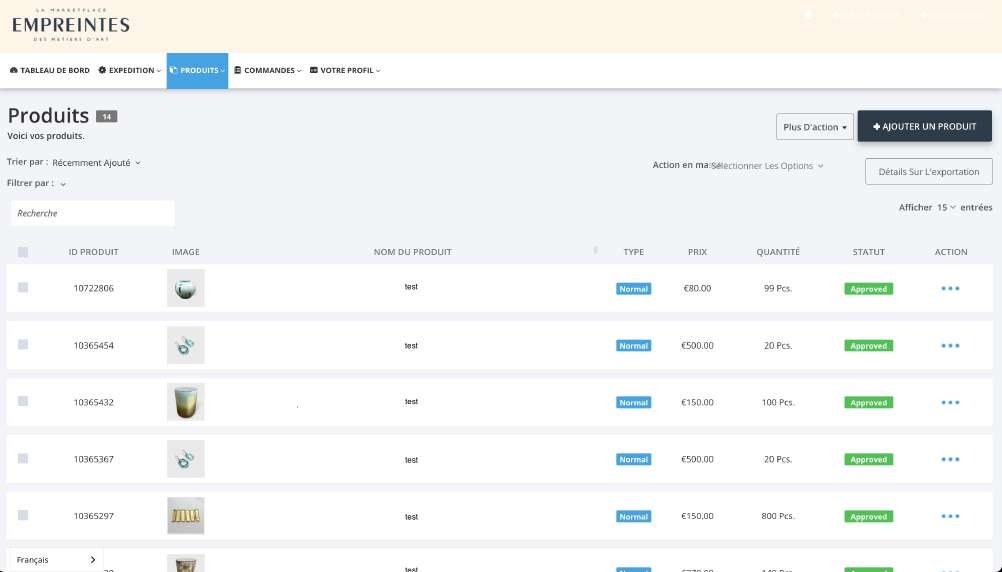Screen dimensions: 1002x572
Task: Click the Empreintes marketplace logo
Action: click(70, 24)
